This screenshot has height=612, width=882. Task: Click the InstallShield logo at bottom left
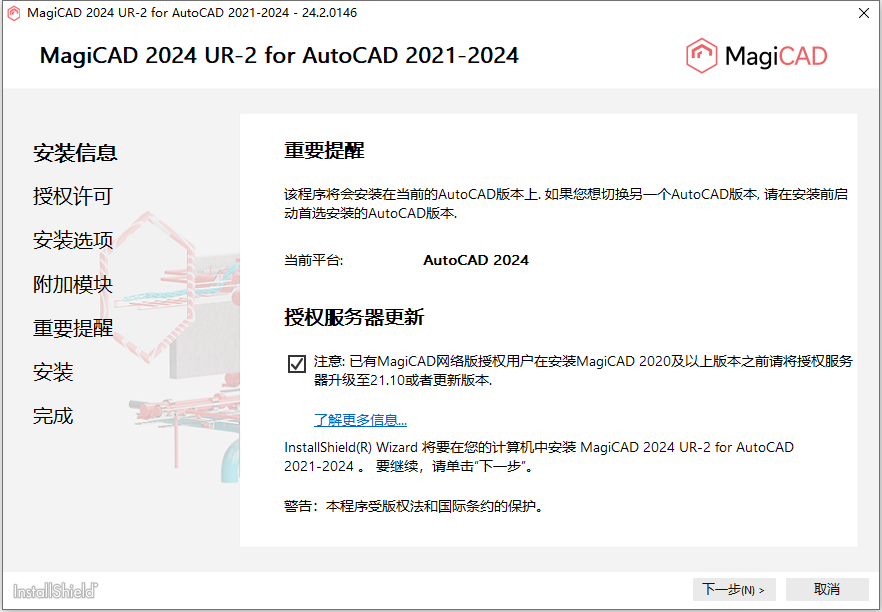55,591
